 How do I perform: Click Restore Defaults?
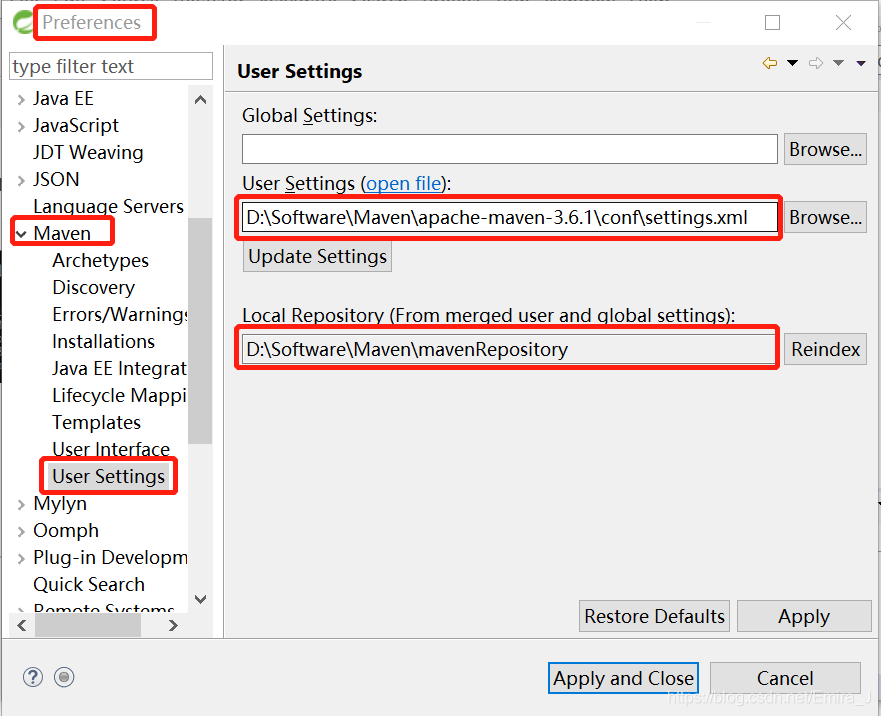[655, 616]
